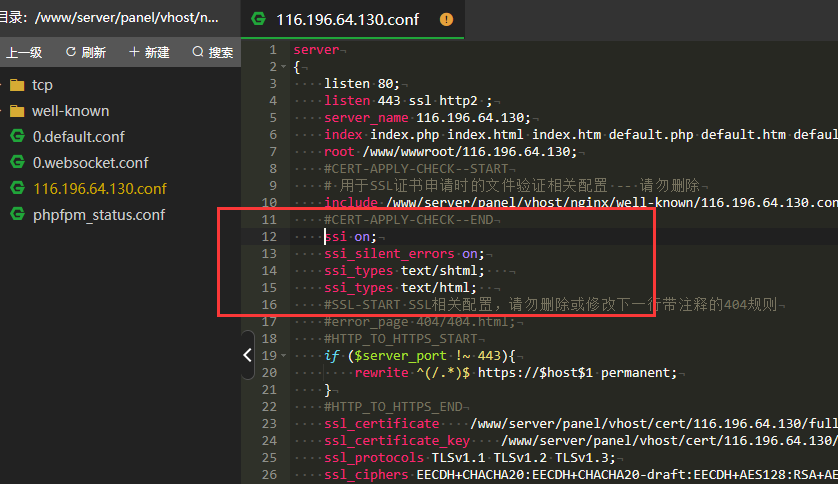Collapse the file sidebar with the arrow handle
Screen dimensions: 838x484
click(x=248, y=354)
